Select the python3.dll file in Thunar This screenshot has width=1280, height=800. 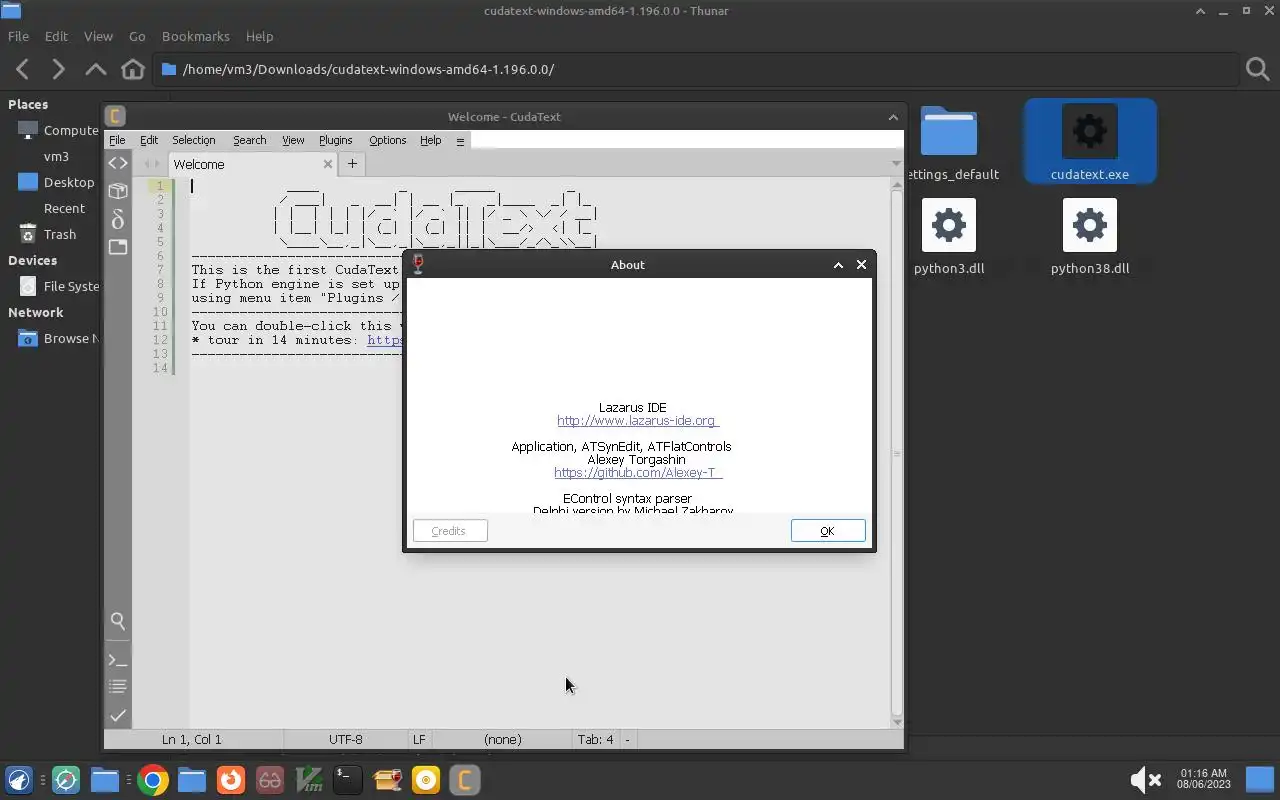949,237
